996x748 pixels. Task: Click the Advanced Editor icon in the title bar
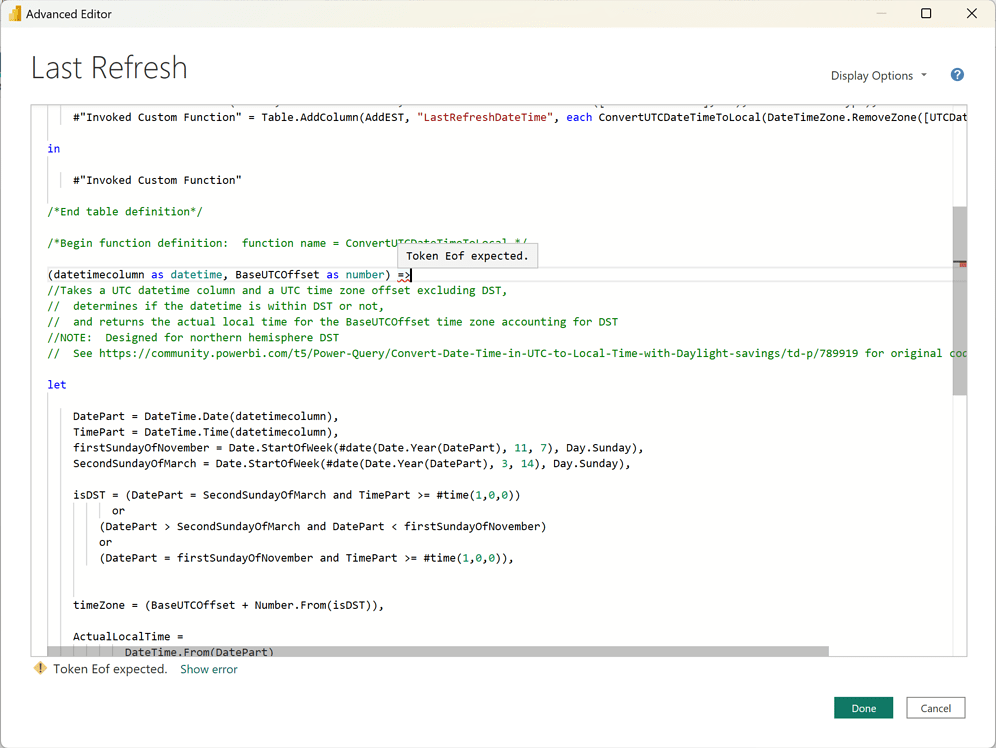pyautogui.click(x=14, y=13)
